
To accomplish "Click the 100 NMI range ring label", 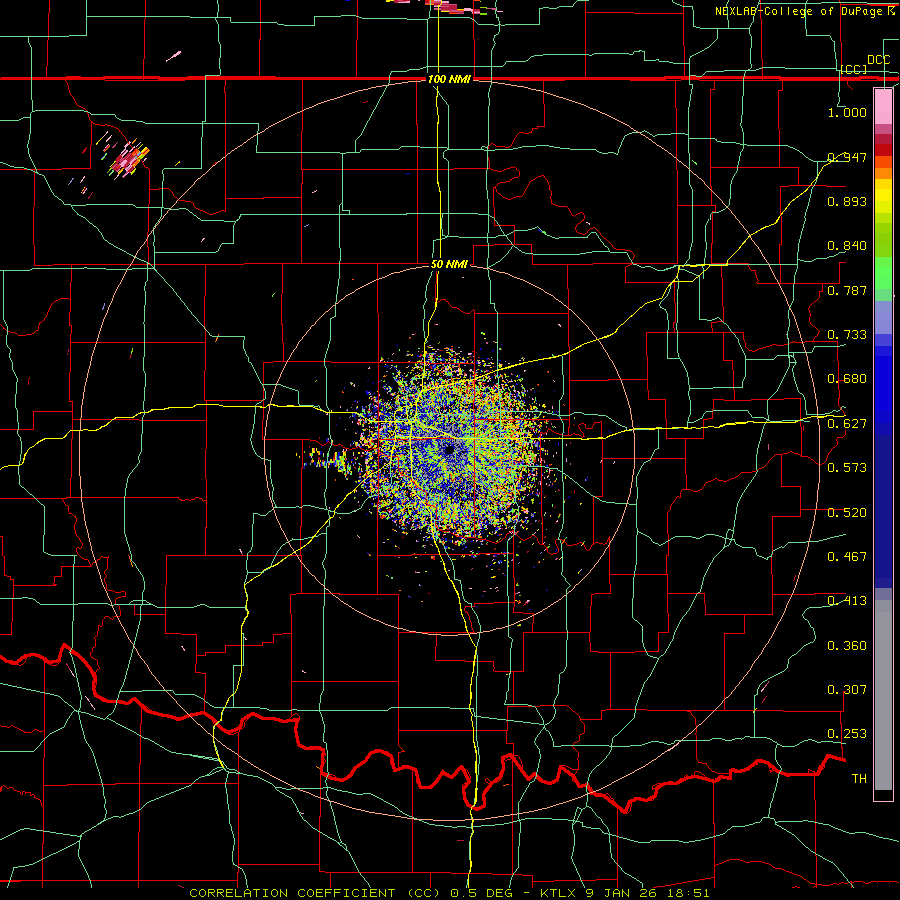I will [449, 79].
